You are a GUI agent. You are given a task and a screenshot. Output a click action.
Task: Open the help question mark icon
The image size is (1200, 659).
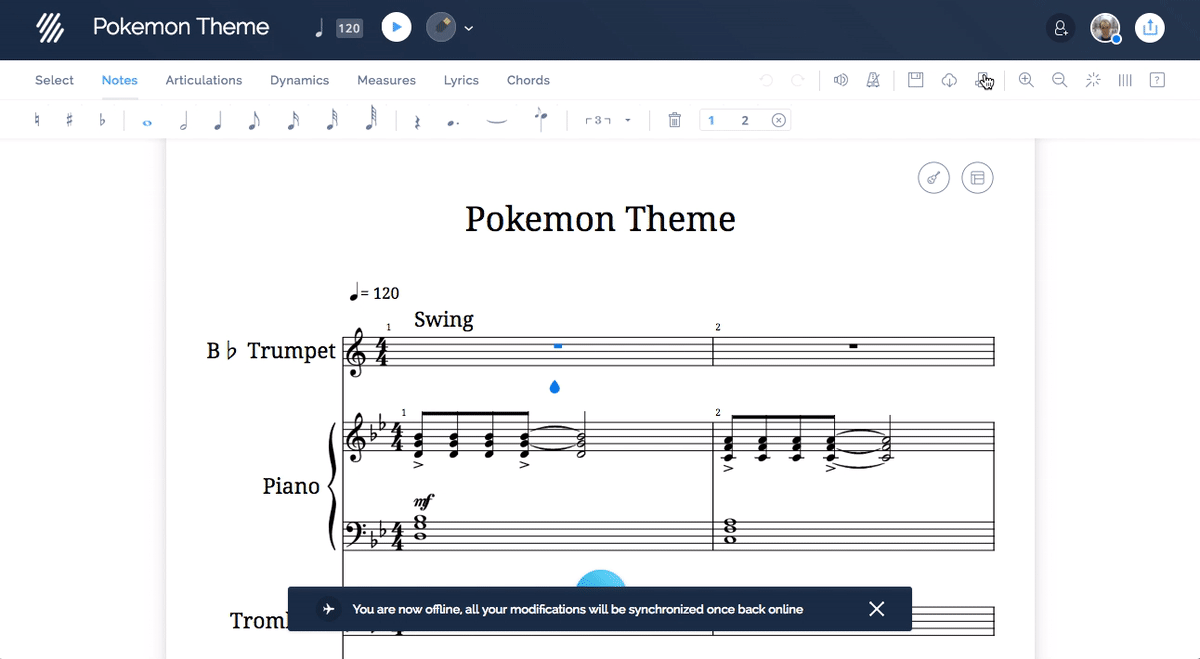click(x=1157, y=80)
